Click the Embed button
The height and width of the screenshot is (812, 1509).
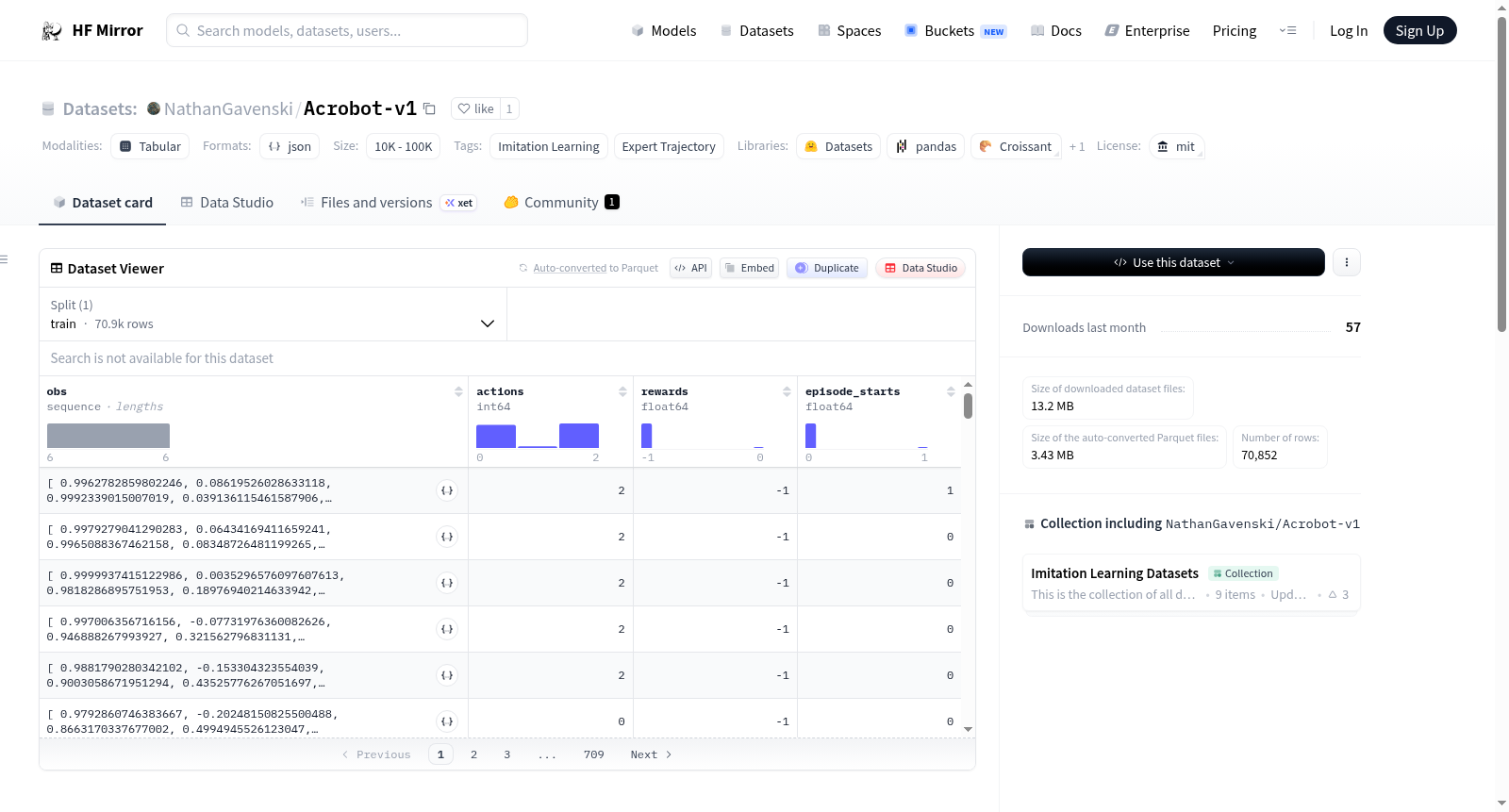click(750, 268)
